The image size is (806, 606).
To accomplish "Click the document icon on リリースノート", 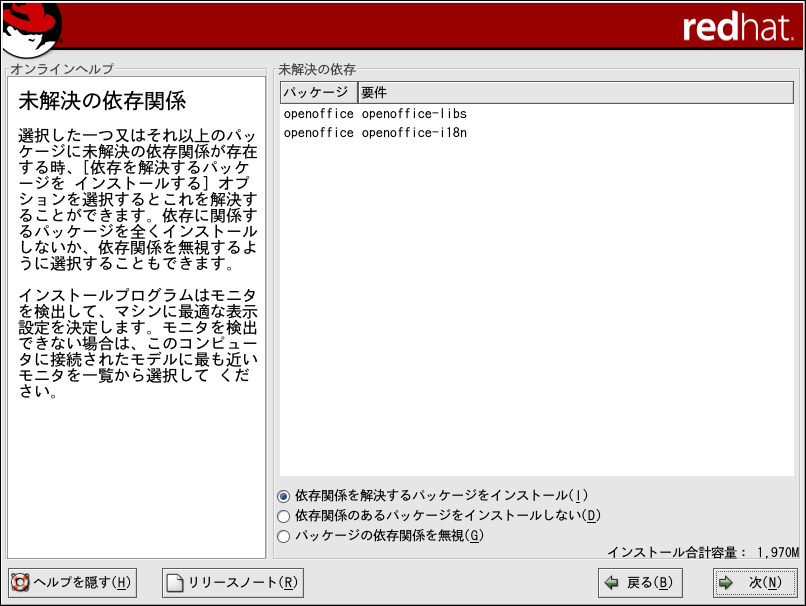I will [x=175, y=582].
